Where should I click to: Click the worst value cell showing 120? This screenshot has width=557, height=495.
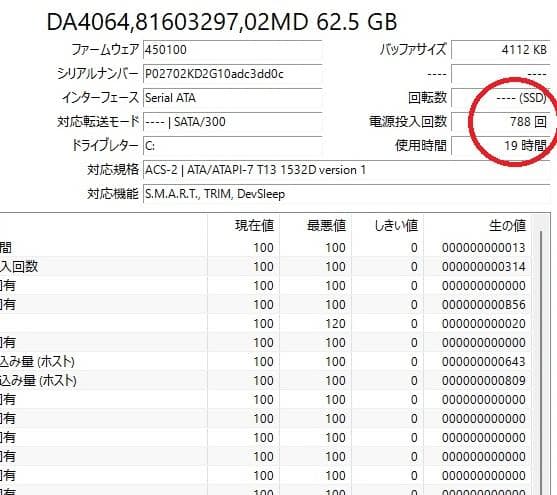pos(336,324)
